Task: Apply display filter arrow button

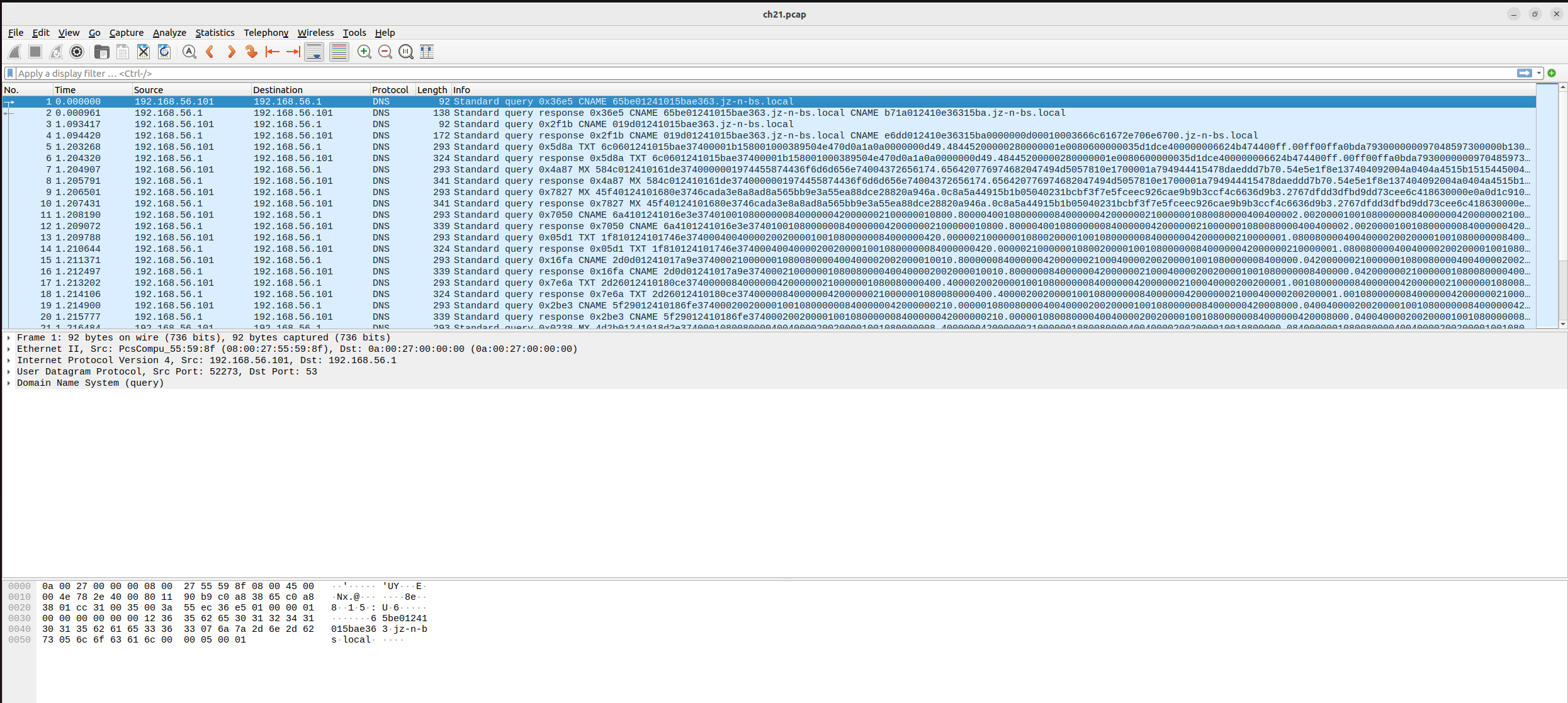Action: click(1525, 74)
